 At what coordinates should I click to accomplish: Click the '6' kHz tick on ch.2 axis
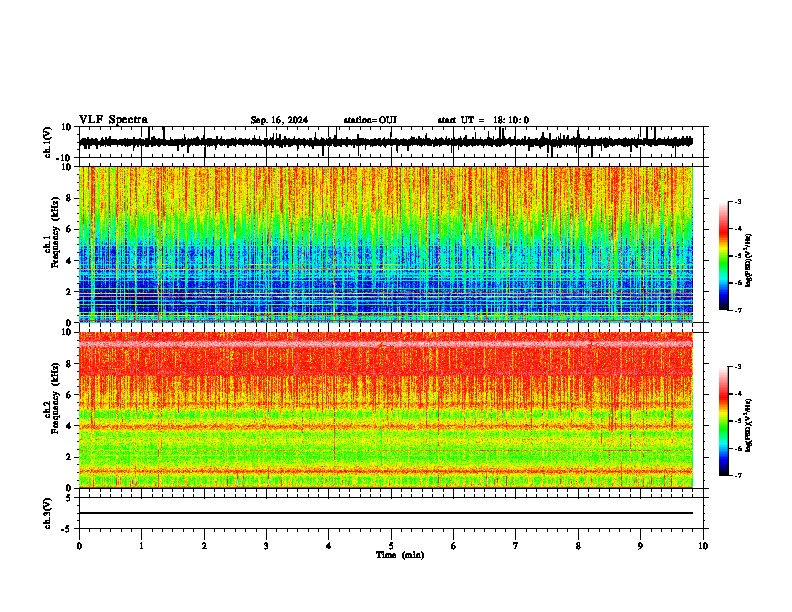pyautogui.click(x=70, y=394)
